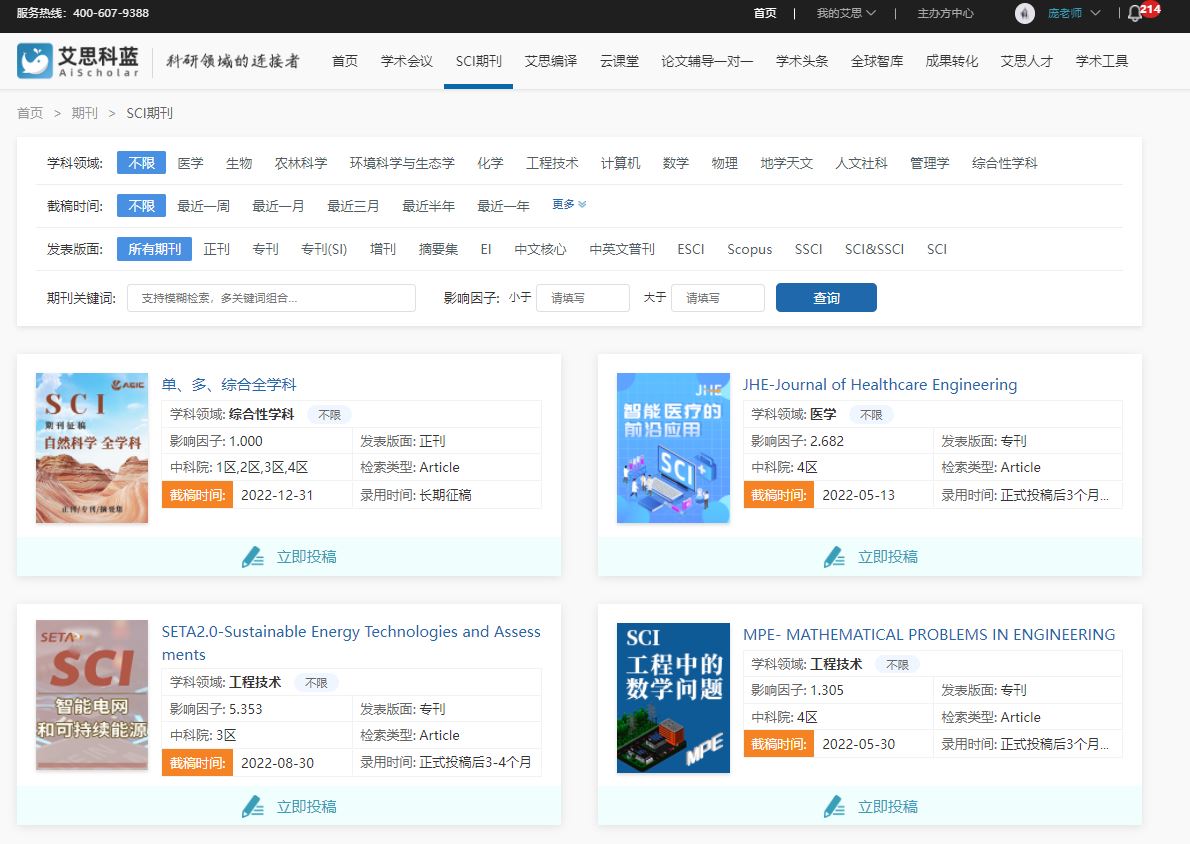Viewport: 1190px width, 844px height.
Task: Open SETA 智能电网 cover thumbnail
Action: (92, 695)
